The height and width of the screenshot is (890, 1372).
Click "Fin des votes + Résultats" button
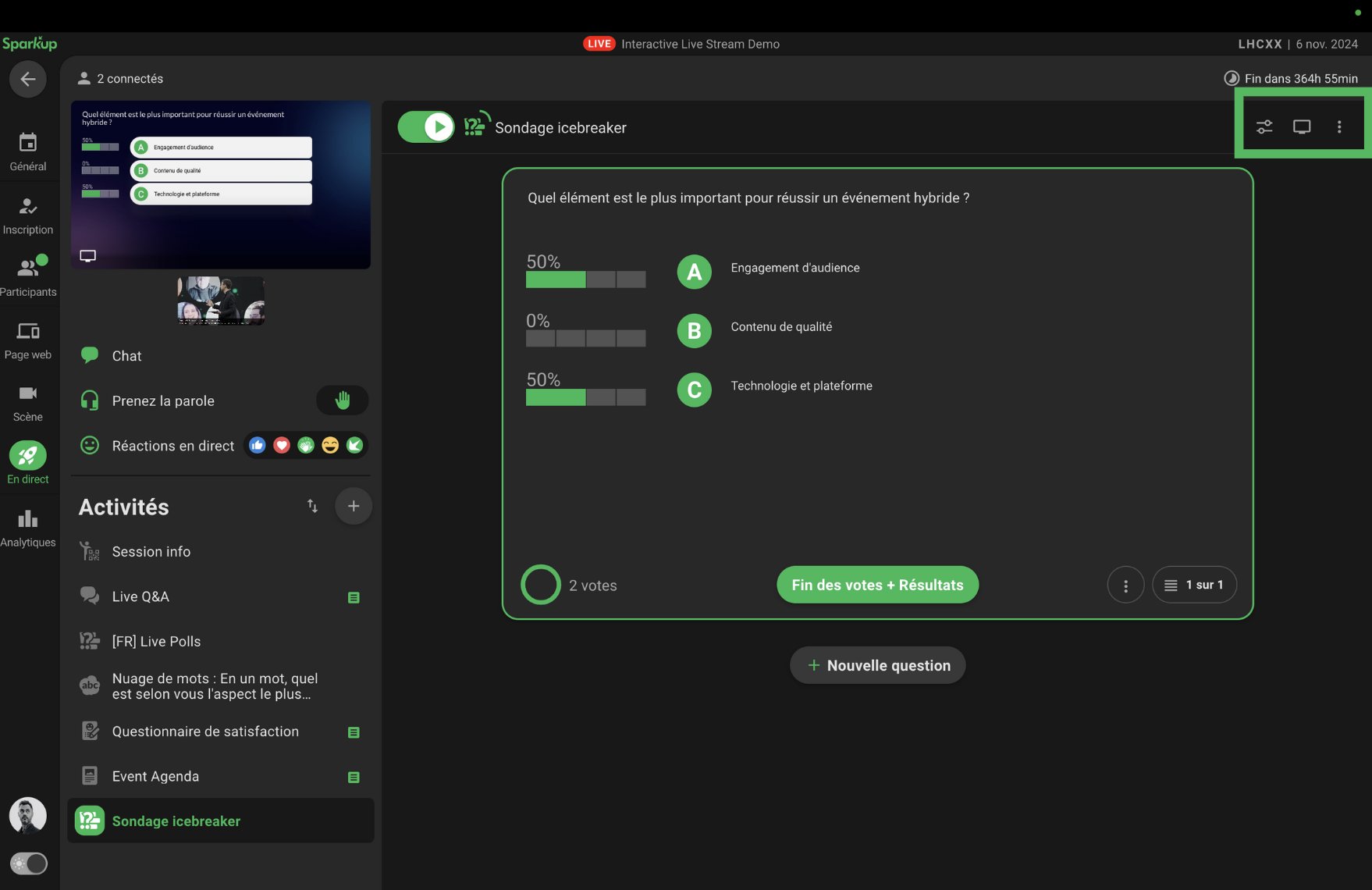[x=877, y=585]
